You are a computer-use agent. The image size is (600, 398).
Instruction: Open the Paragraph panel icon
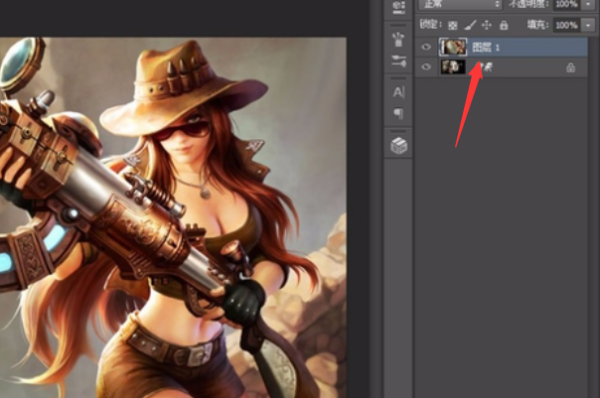(398, 113)
